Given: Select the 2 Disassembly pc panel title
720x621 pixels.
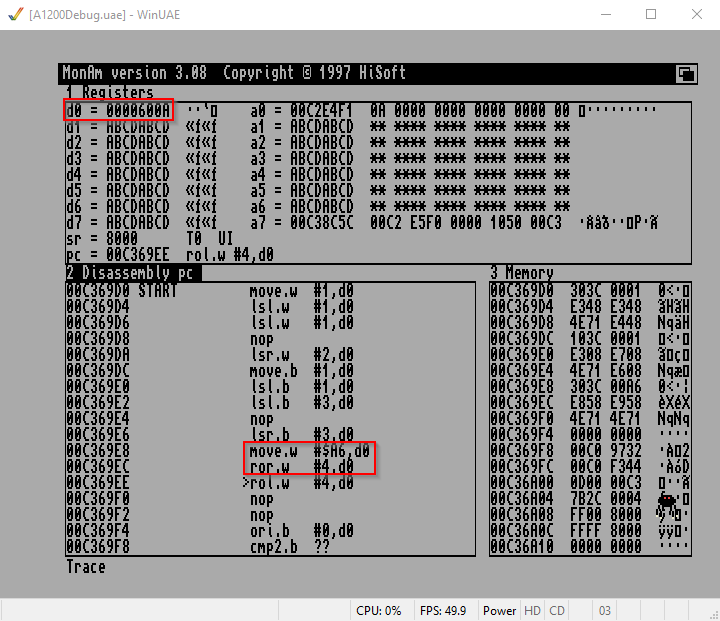Looking at the screenshot, I should [x=129, y=273].
